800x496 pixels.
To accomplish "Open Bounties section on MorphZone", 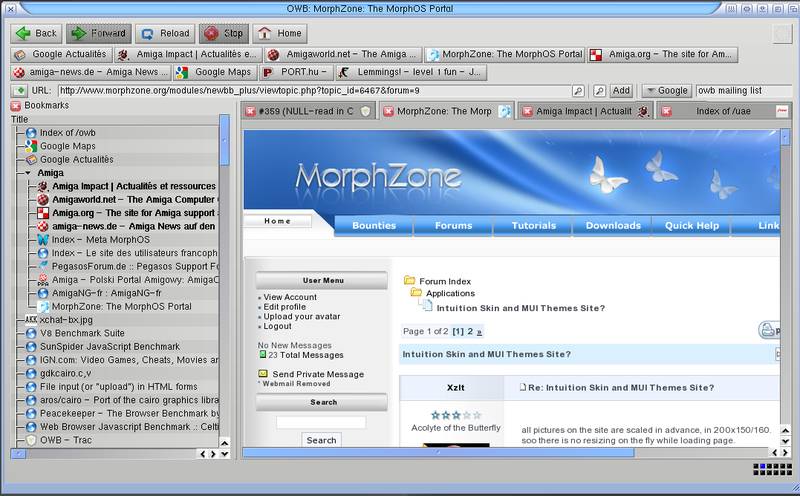I will [x=374, y=226].
